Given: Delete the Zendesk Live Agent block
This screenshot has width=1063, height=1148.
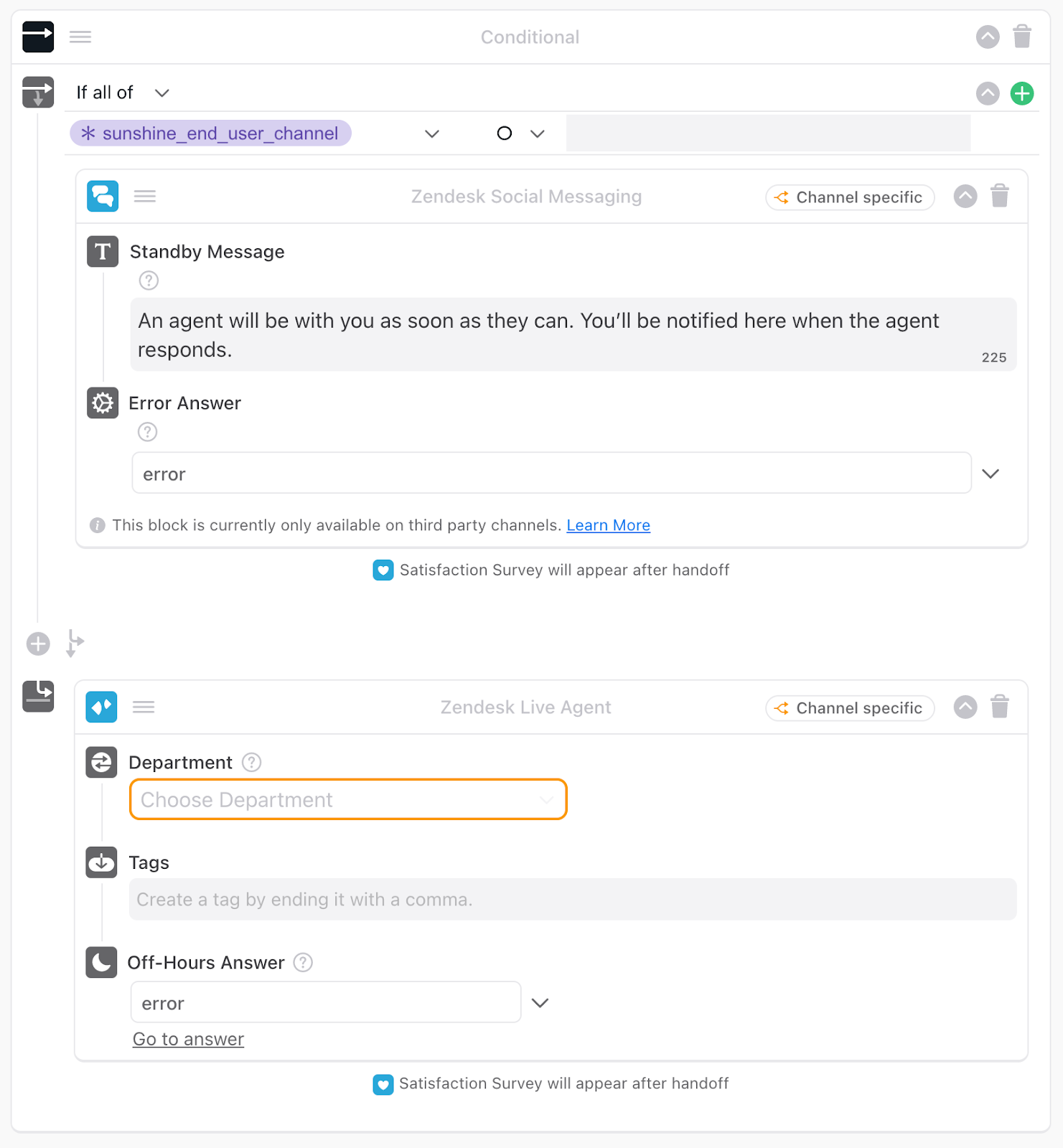Looking at the screenshot, I should (999, 707).
